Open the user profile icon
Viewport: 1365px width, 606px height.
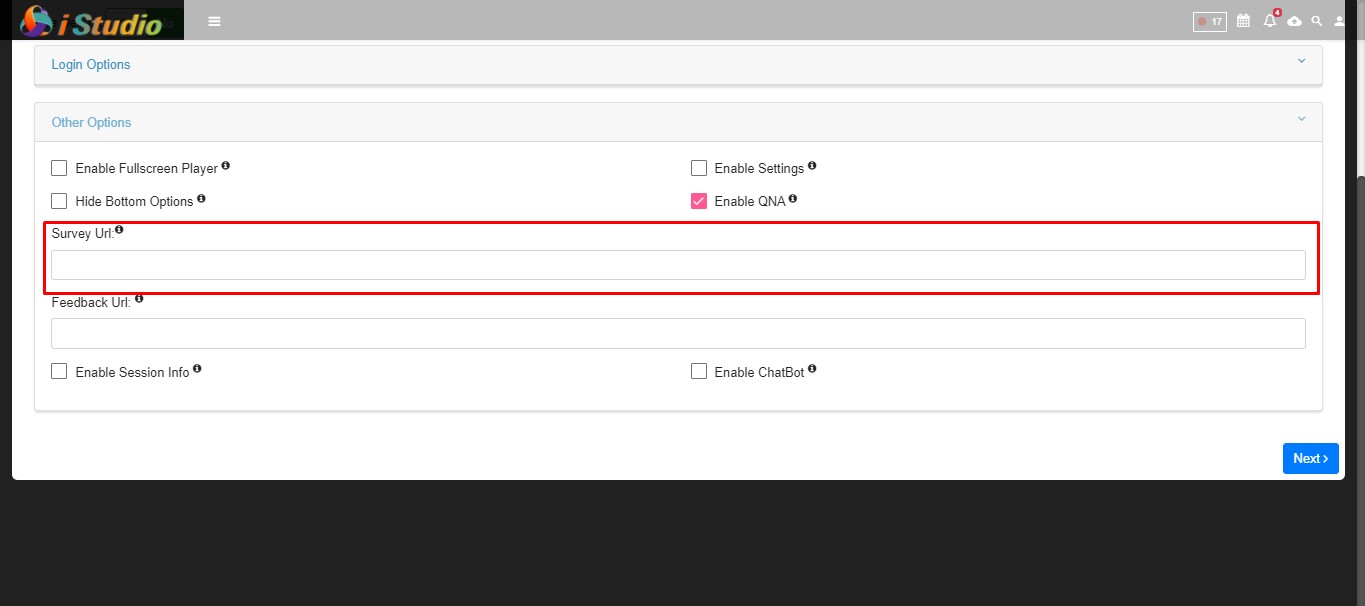tap(1340, 20)
